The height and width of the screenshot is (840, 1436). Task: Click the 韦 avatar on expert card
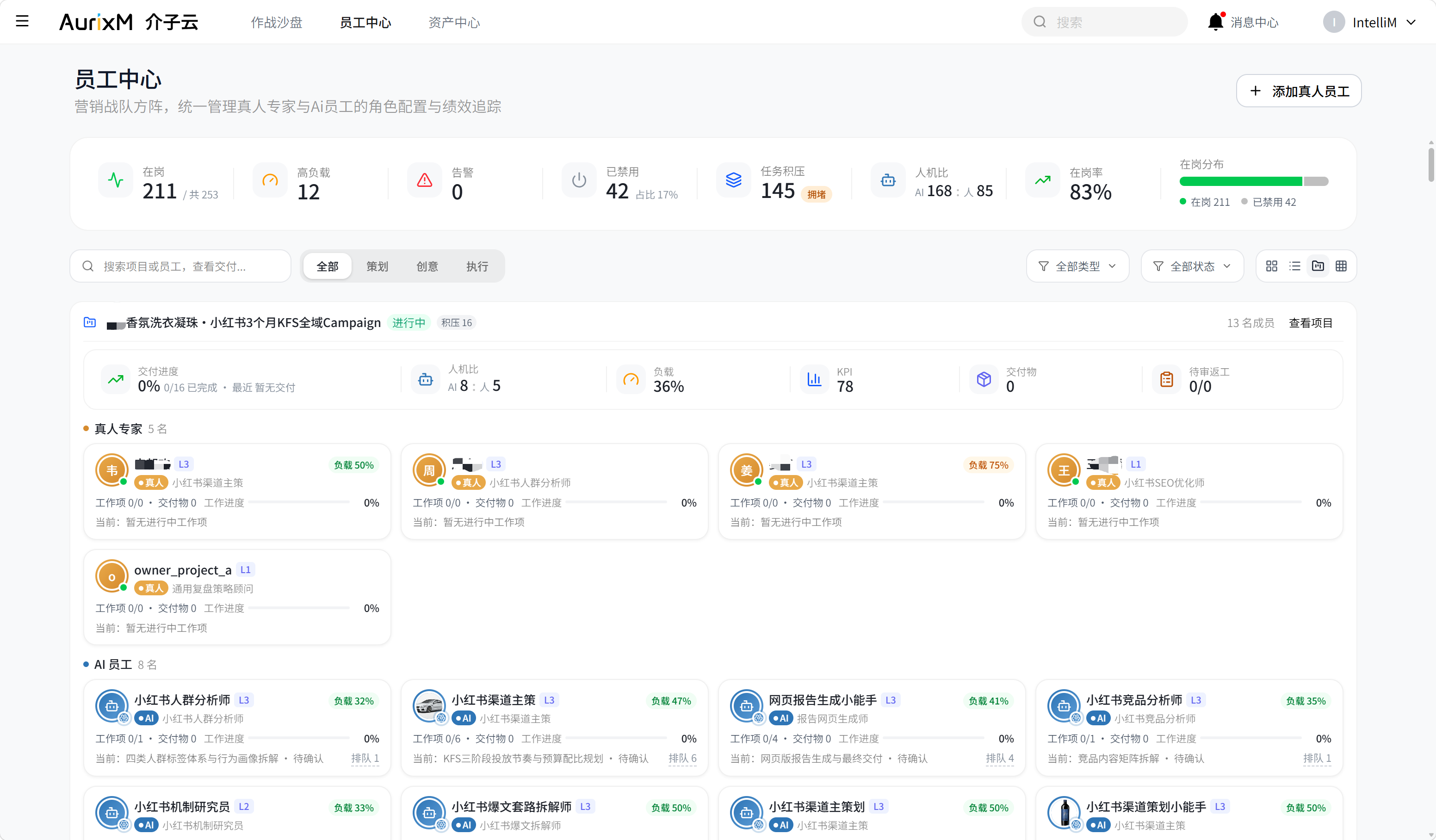111,470
